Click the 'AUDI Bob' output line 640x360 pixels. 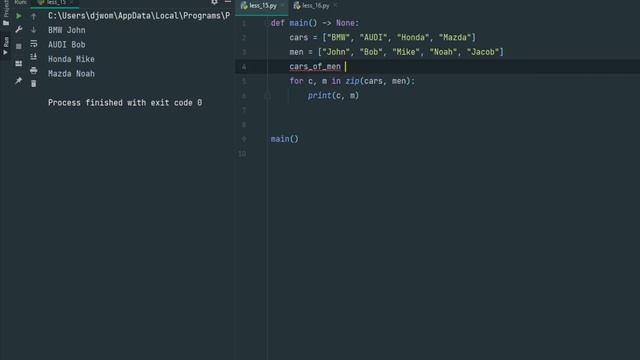point(67,45)
